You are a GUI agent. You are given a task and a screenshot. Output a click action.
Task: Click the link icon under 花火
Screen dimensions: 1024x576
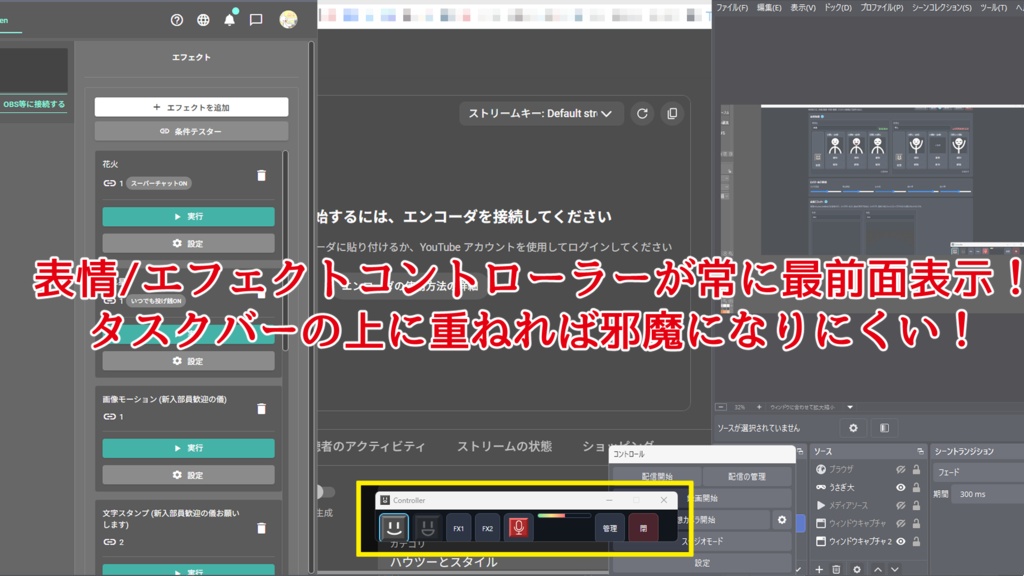110,184
